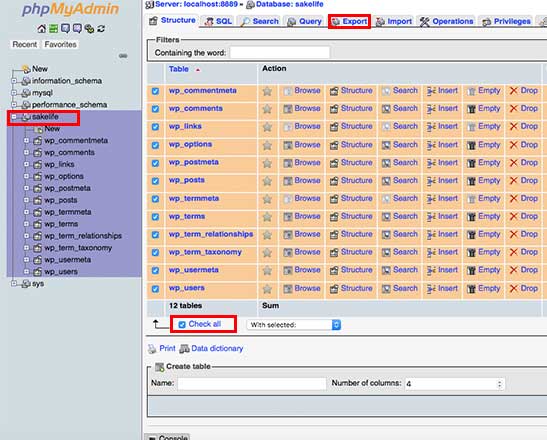Click Drop in wp_termmeta row
This screenshot has height=440, width=547.
524,199
